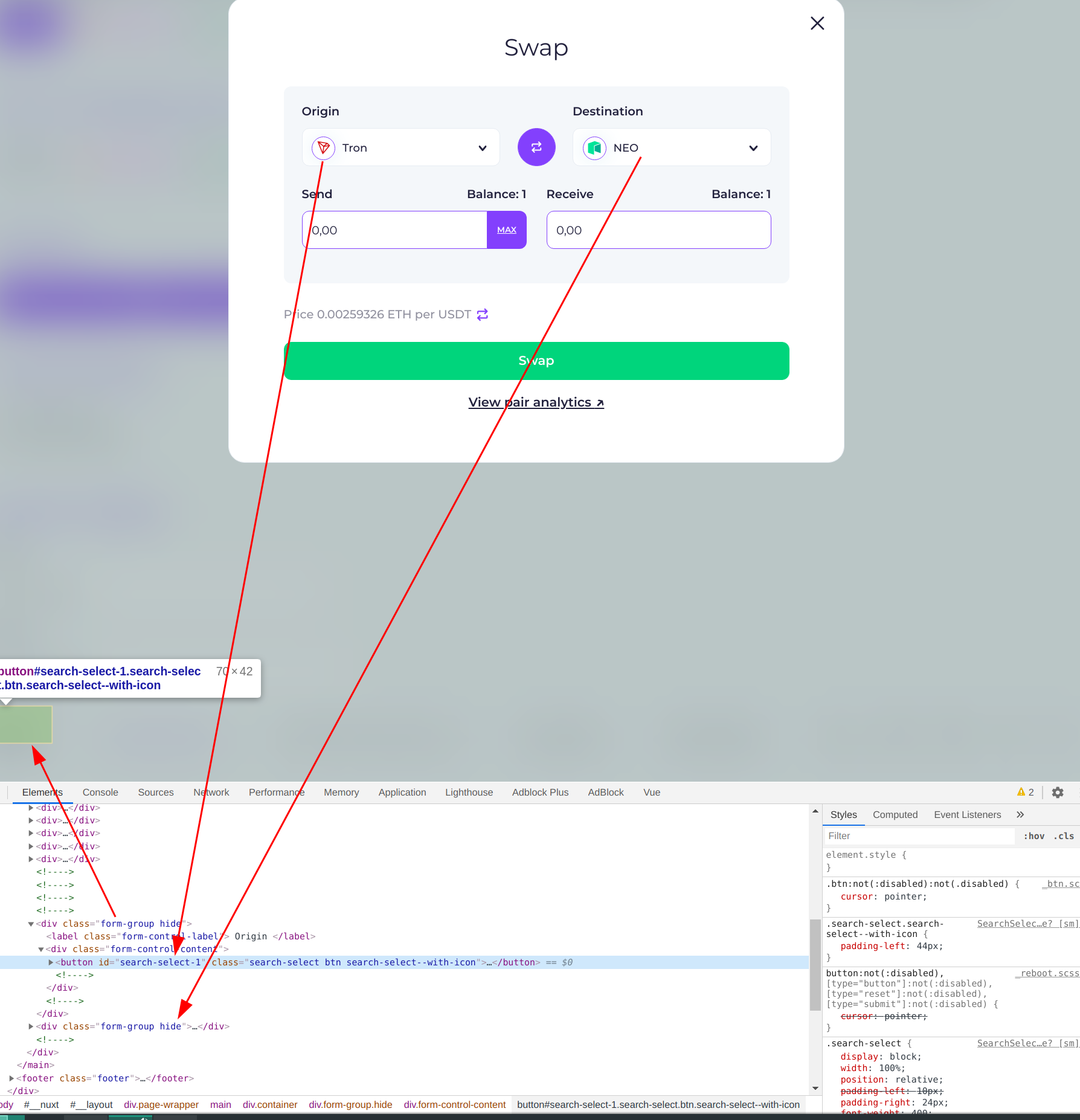Screen dimensions: 1080x1120
Task: Click div.form-control-content in the breadcrumb
Action: [455, 1104]
